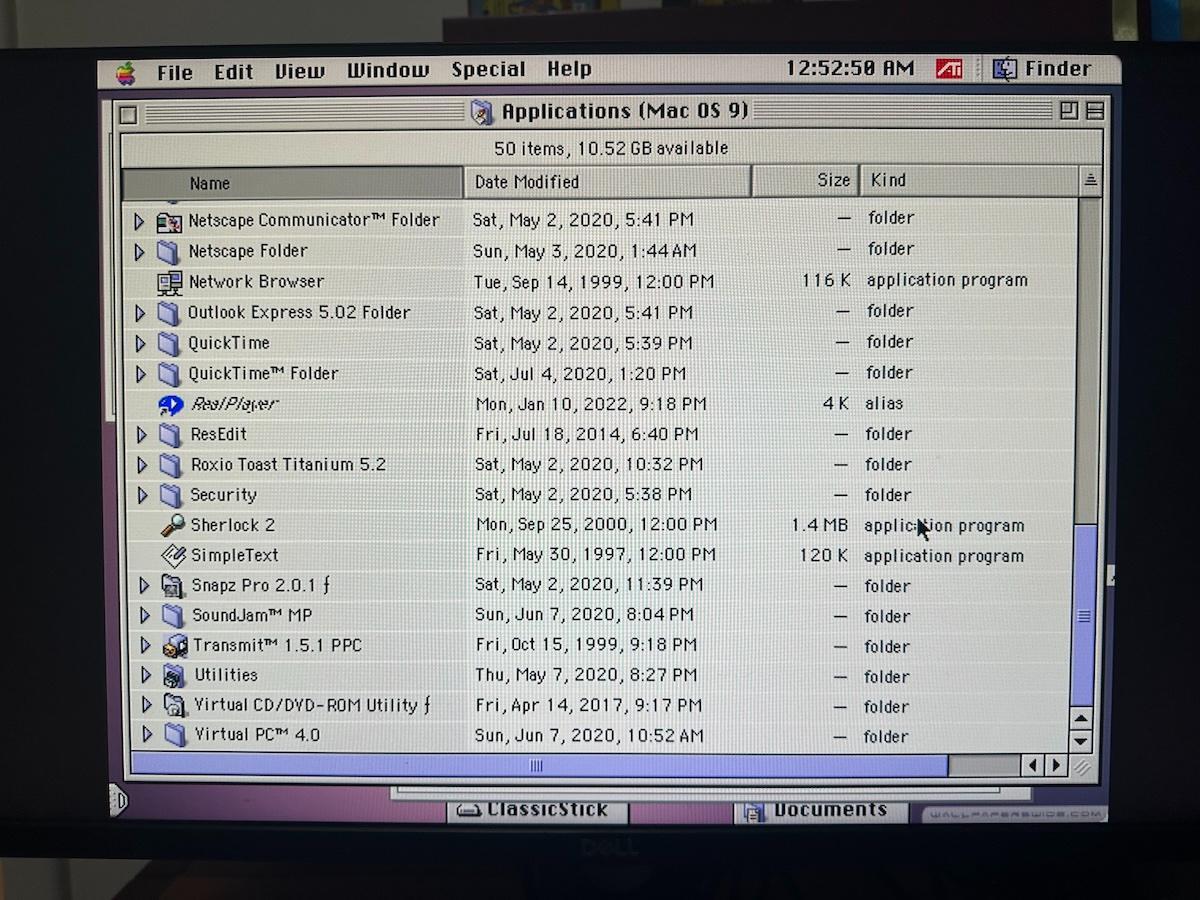
Task: Select the Sherlock 2 magnifier icon
Action: pyautogui.click(x=172, y=526)
